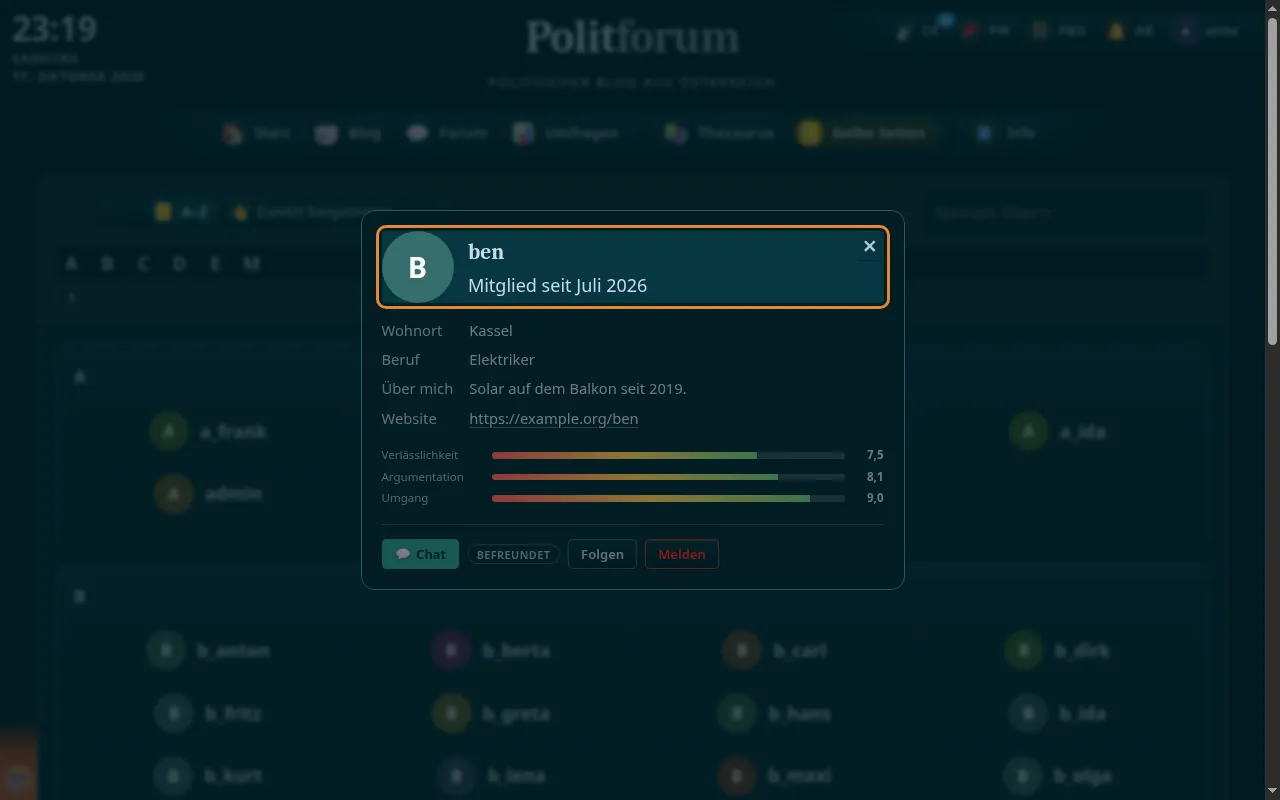Open the Thesaurus nav item
Viewport: 1280px width, 800px height.
tap(720, 133)
